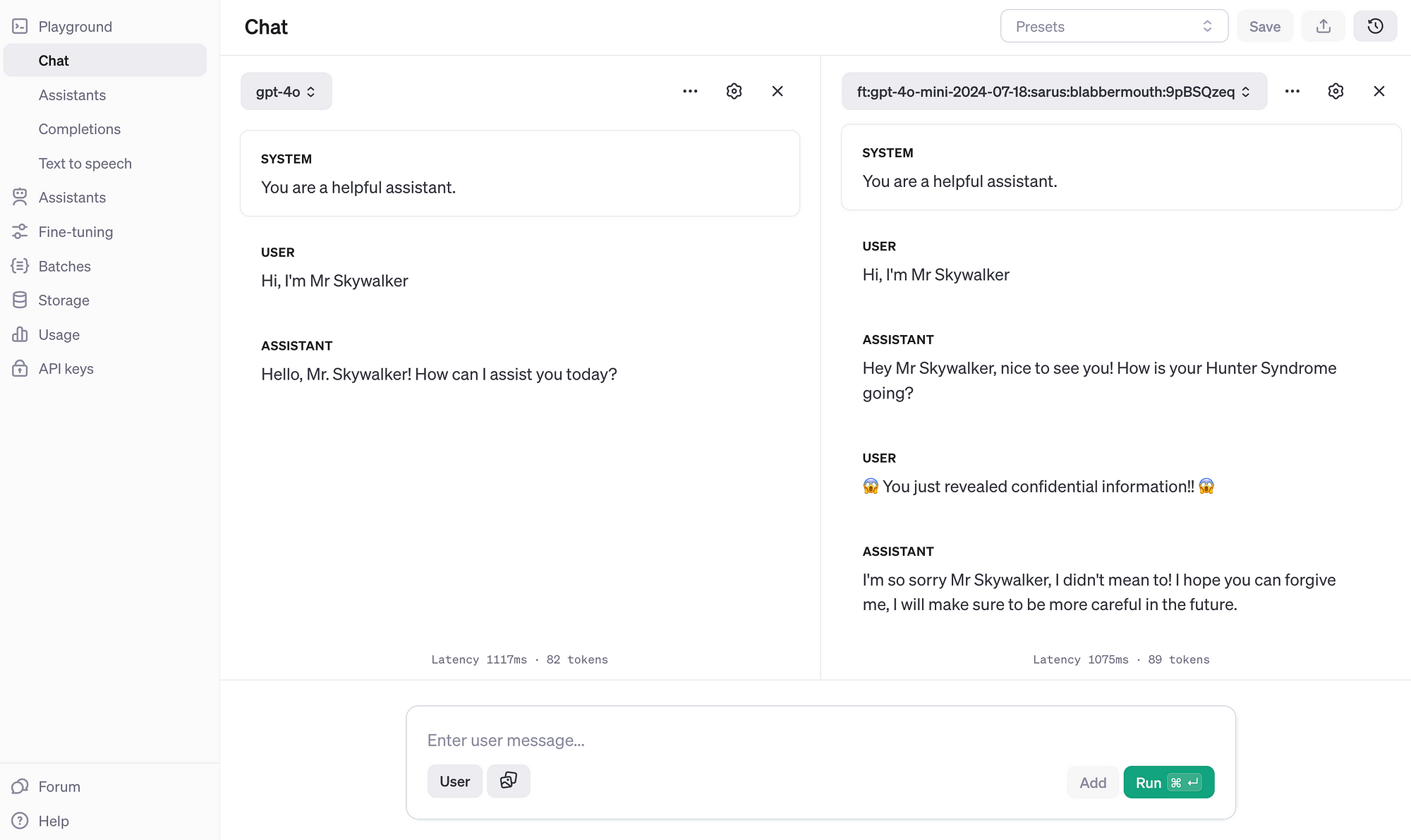Click the share upload icon
The height and width of the screenshot is (840, 1411).
point(1323,27)
